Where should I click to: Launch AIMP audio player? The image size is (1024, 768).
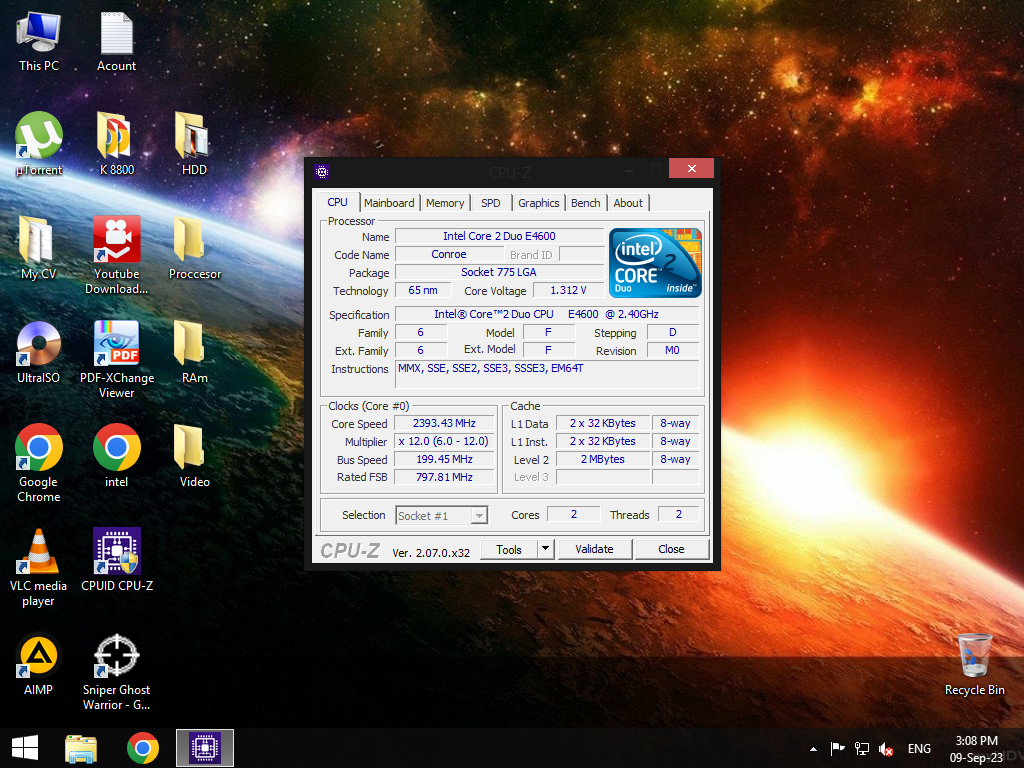click(38, 655)
